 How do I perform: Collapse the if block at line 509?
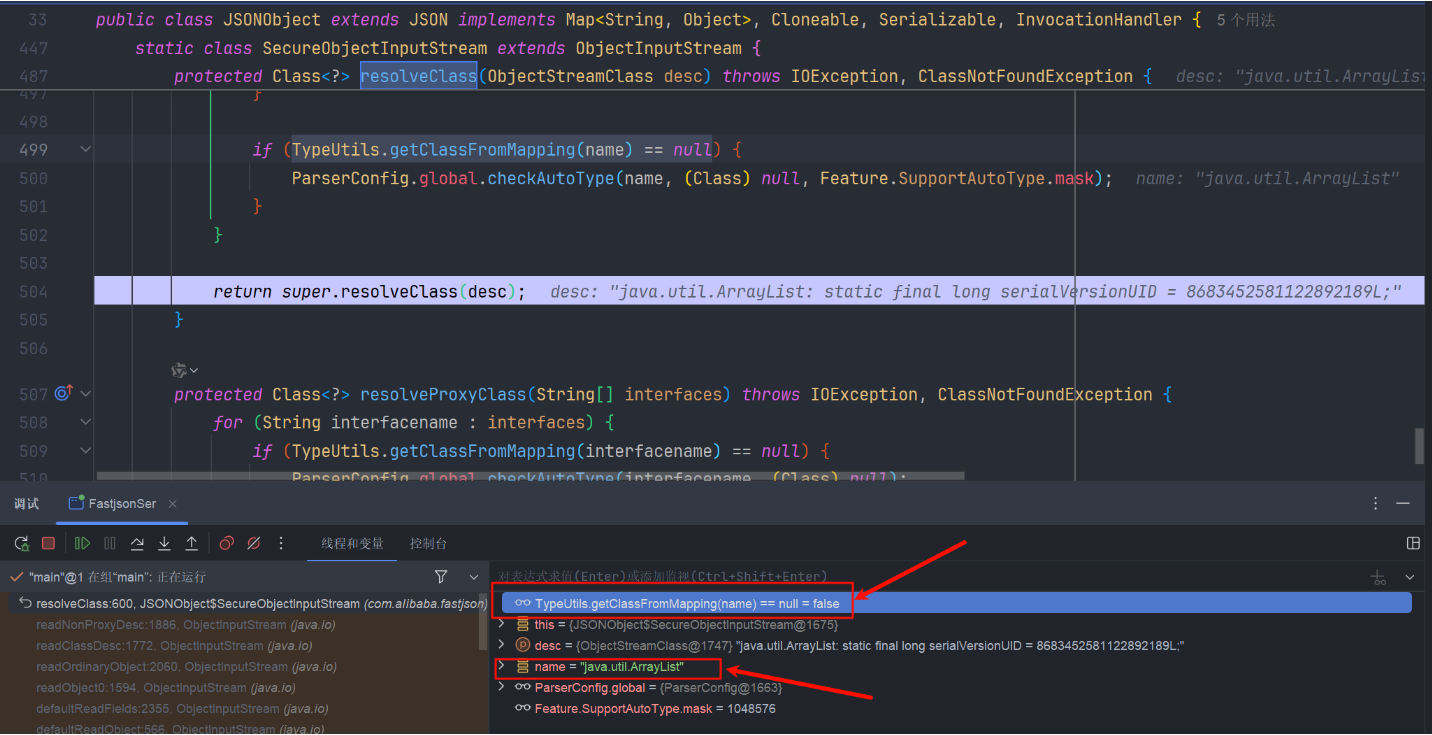coord(85,451)
